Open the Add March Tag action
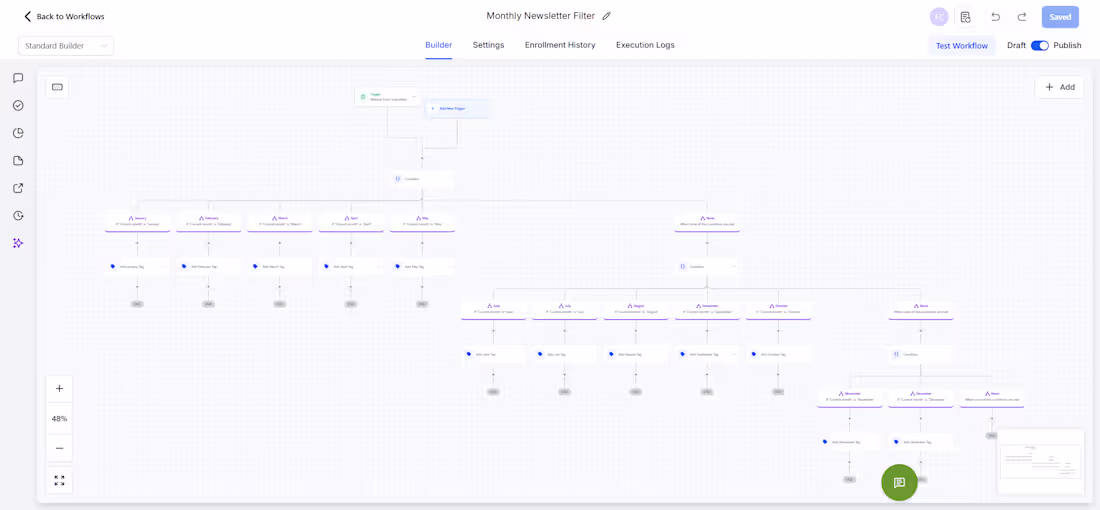Screen dimensions: 1100x510 click(x=280, y=267)
